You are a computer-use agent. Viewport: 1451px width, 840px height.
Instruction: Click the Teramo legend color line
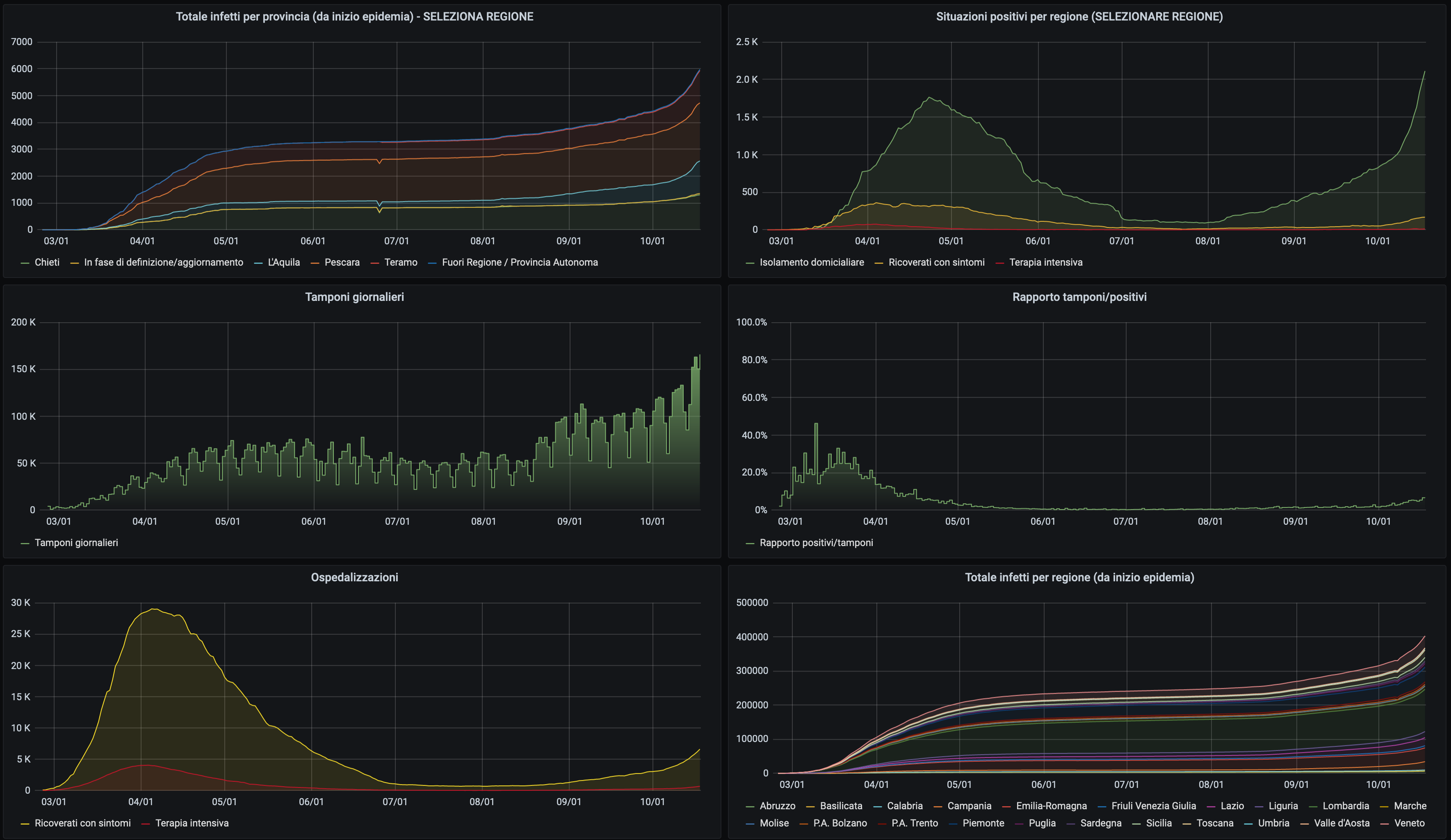coord(375,262)
